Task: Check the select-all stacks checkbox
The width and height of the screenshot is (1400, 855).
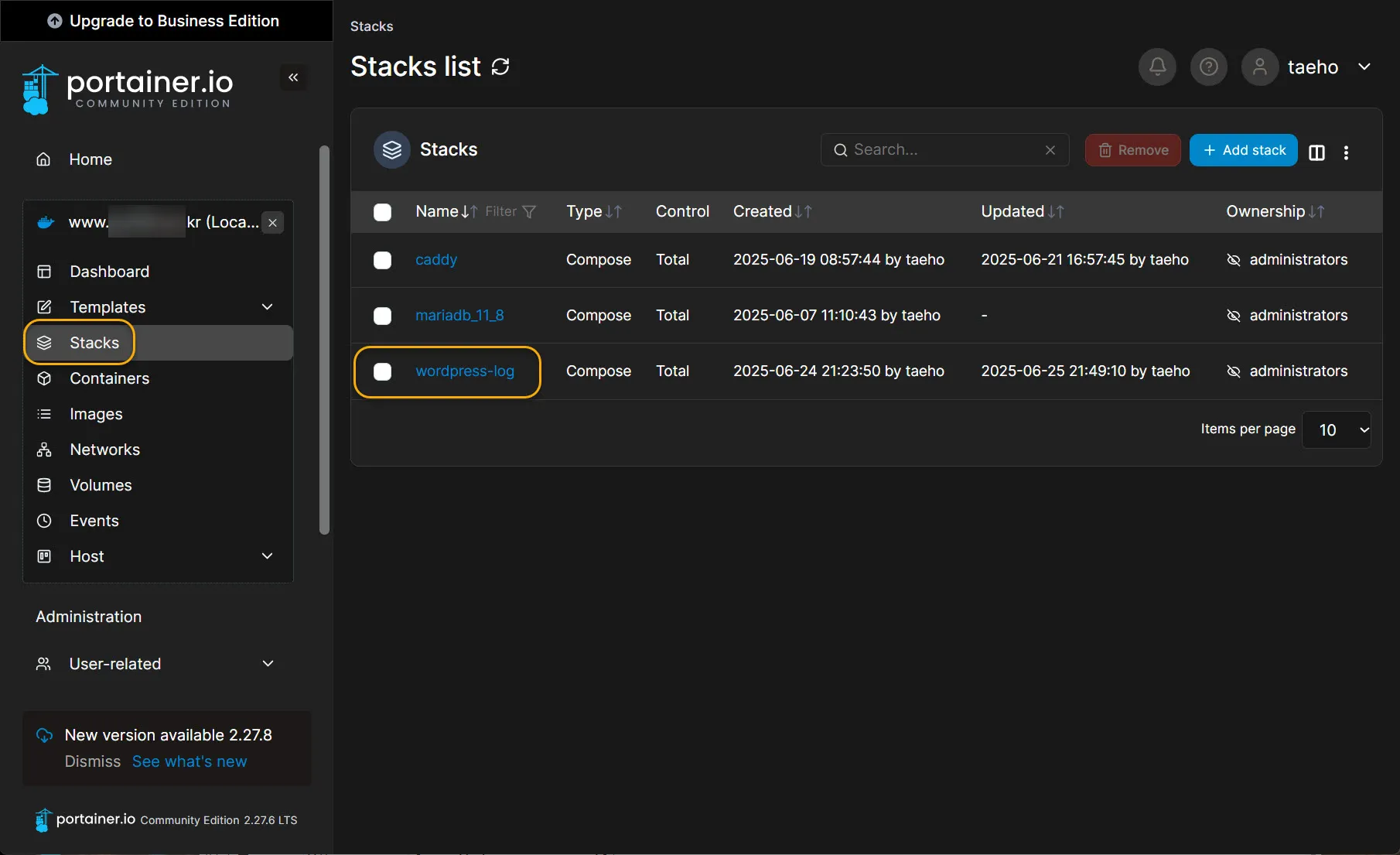Action: click(x=383, y=212)
